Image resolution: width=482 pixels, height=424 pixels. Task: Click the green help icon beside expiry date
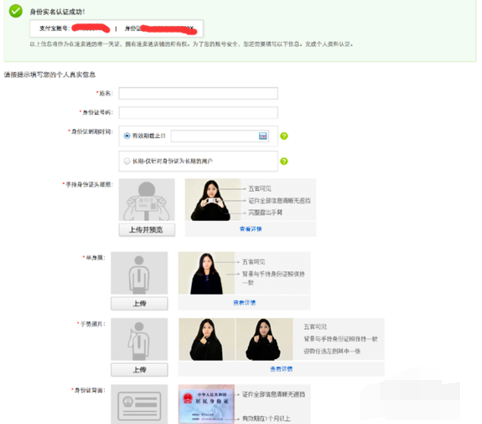284,136
